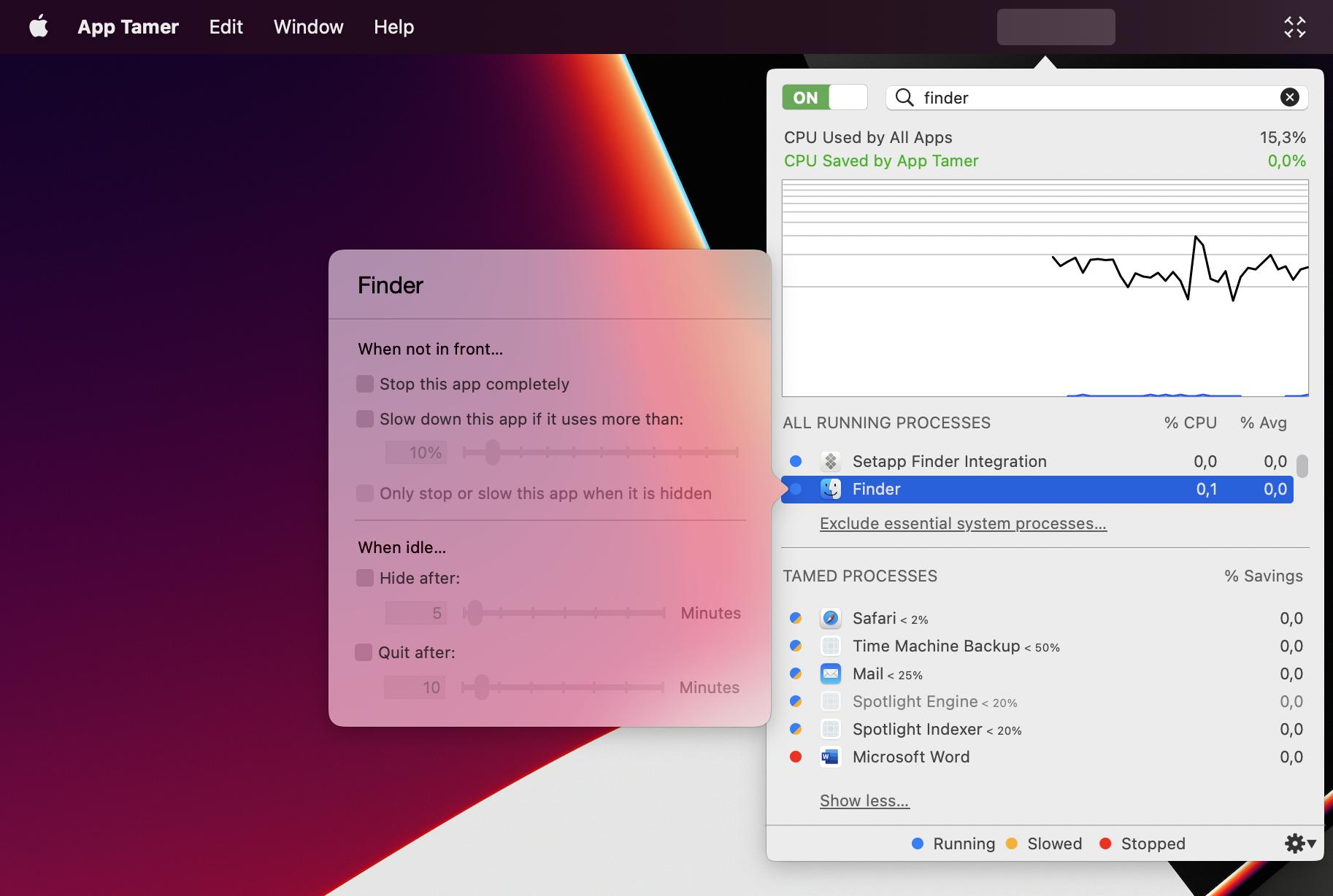The width and height of the screenshot is (1333, 896).
Task: Enable Slow down this app checkbox
Action: 365,419
